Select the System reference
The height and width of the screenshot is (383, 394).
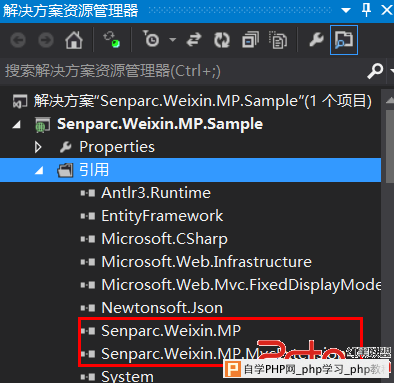pyautogui.click(x=127, y=377)
